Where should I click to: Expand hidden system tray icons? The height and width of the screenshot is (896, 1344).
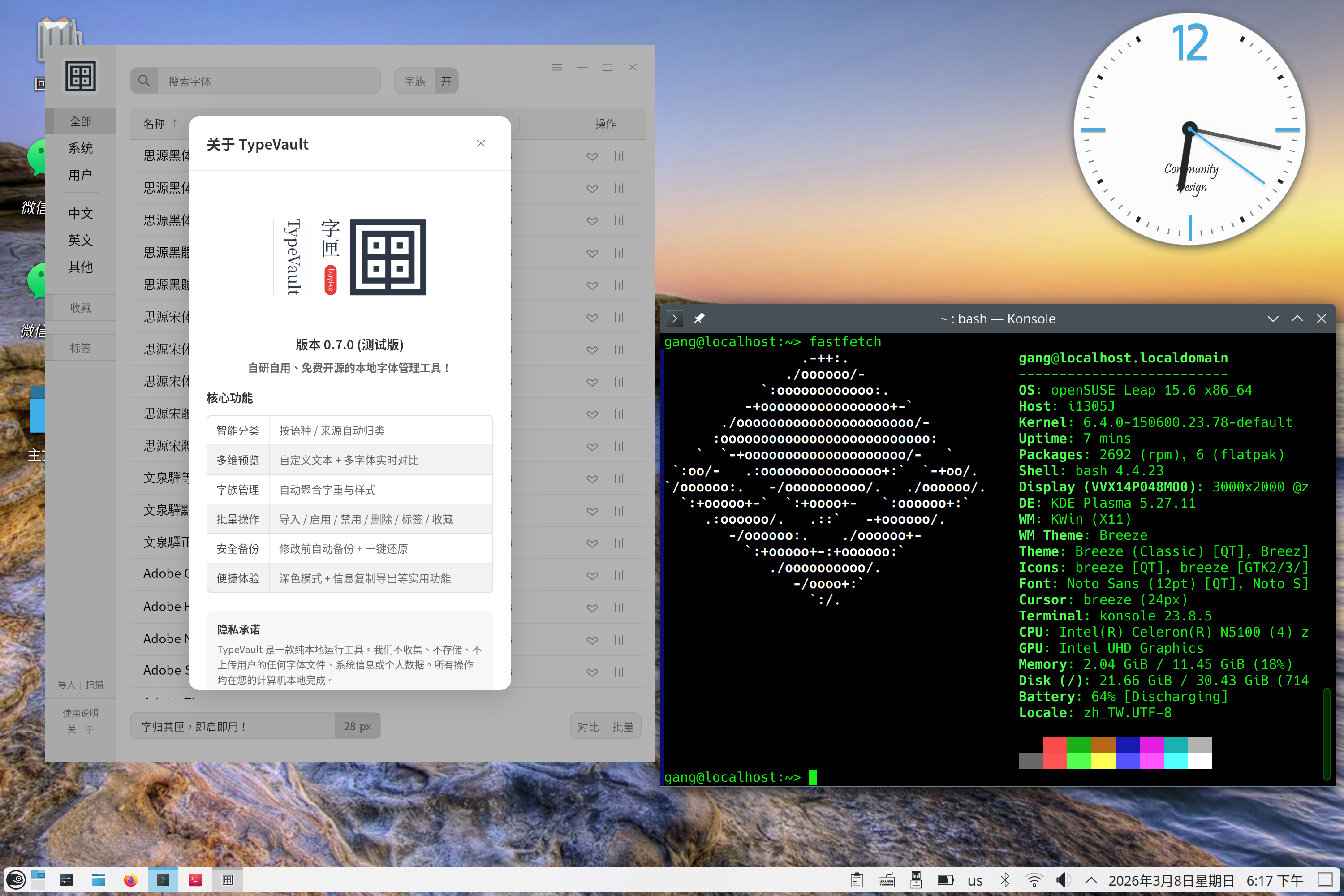[1090, 880]
